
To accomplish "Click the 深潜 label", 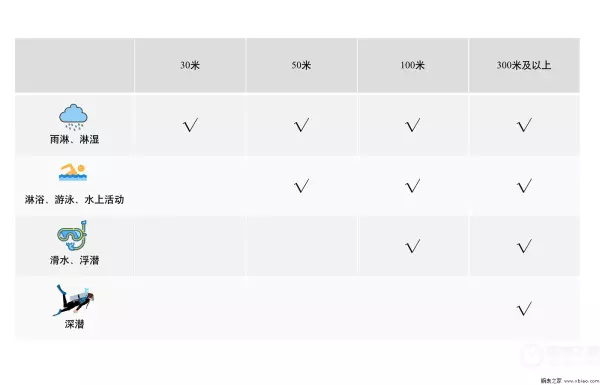I will (74, 324).
